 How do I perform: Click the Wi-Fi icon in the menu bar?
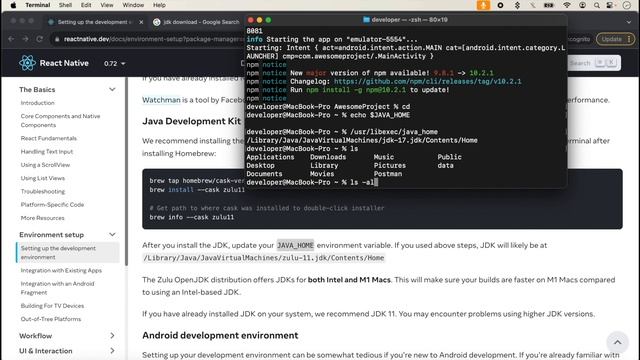coord(567,5)
